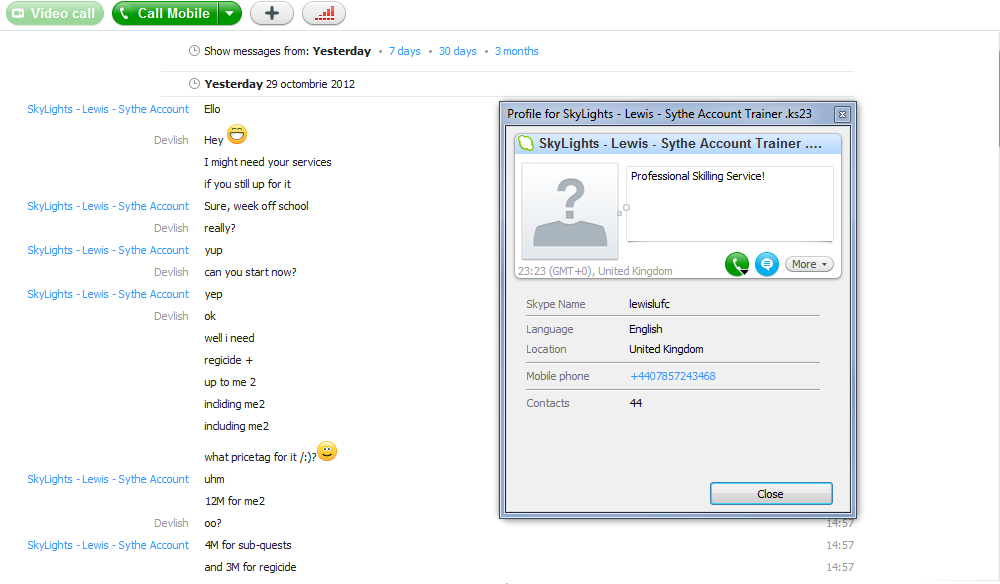Image resolution: width=1000 pixels, height=584 pixels.
Task: Click message 'and 3M for regicide'
Action: click(250, 567)
